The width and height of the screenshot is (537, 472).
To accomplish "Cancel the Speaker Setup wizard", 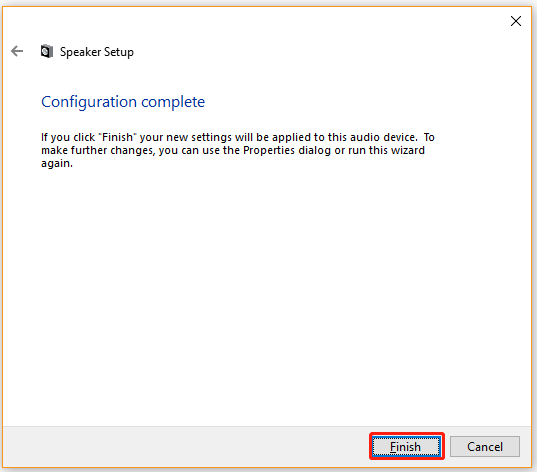I will point(485,446).
